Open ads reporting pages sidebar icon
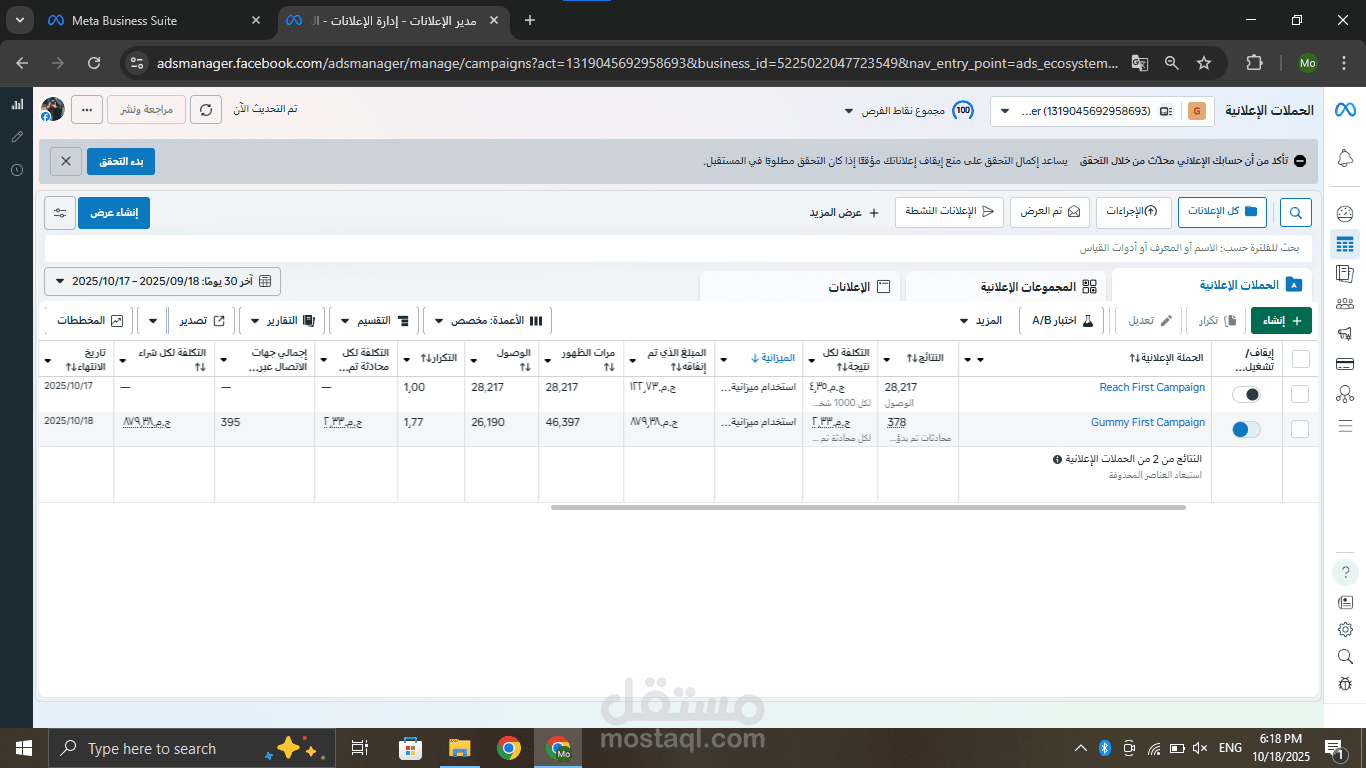 [x=1345, y=273]
